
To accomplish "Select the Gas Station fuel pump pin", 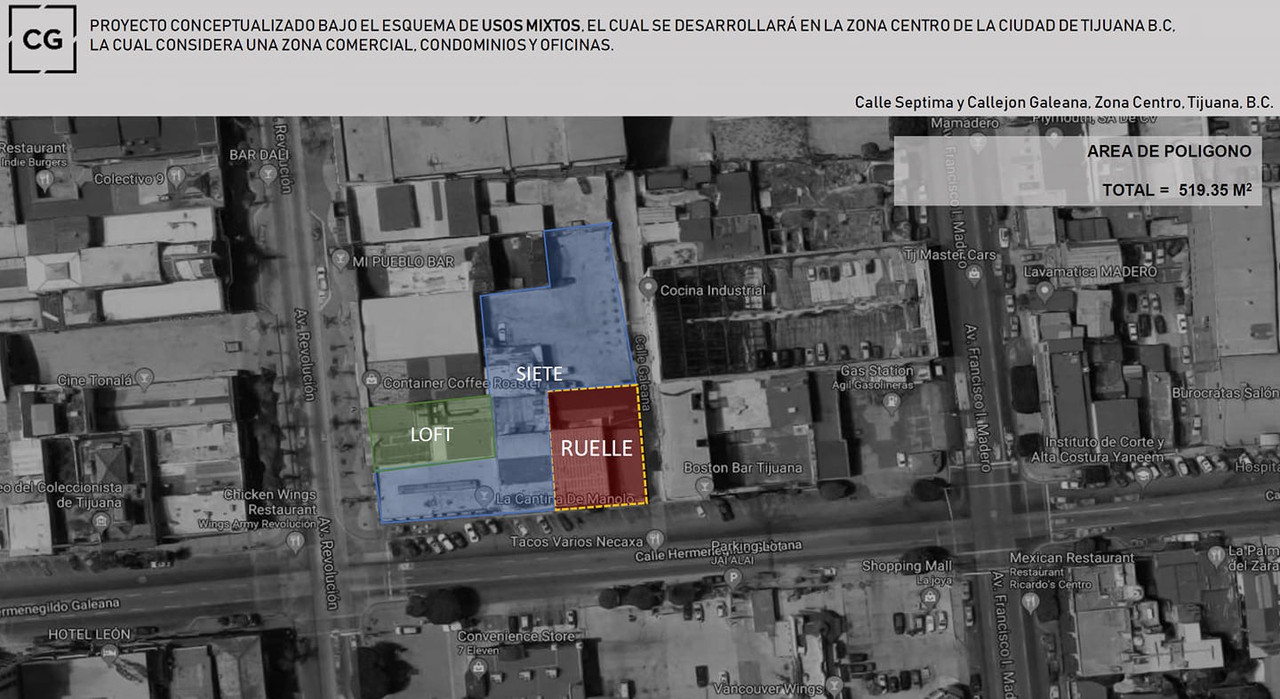I will pos(892,402).
